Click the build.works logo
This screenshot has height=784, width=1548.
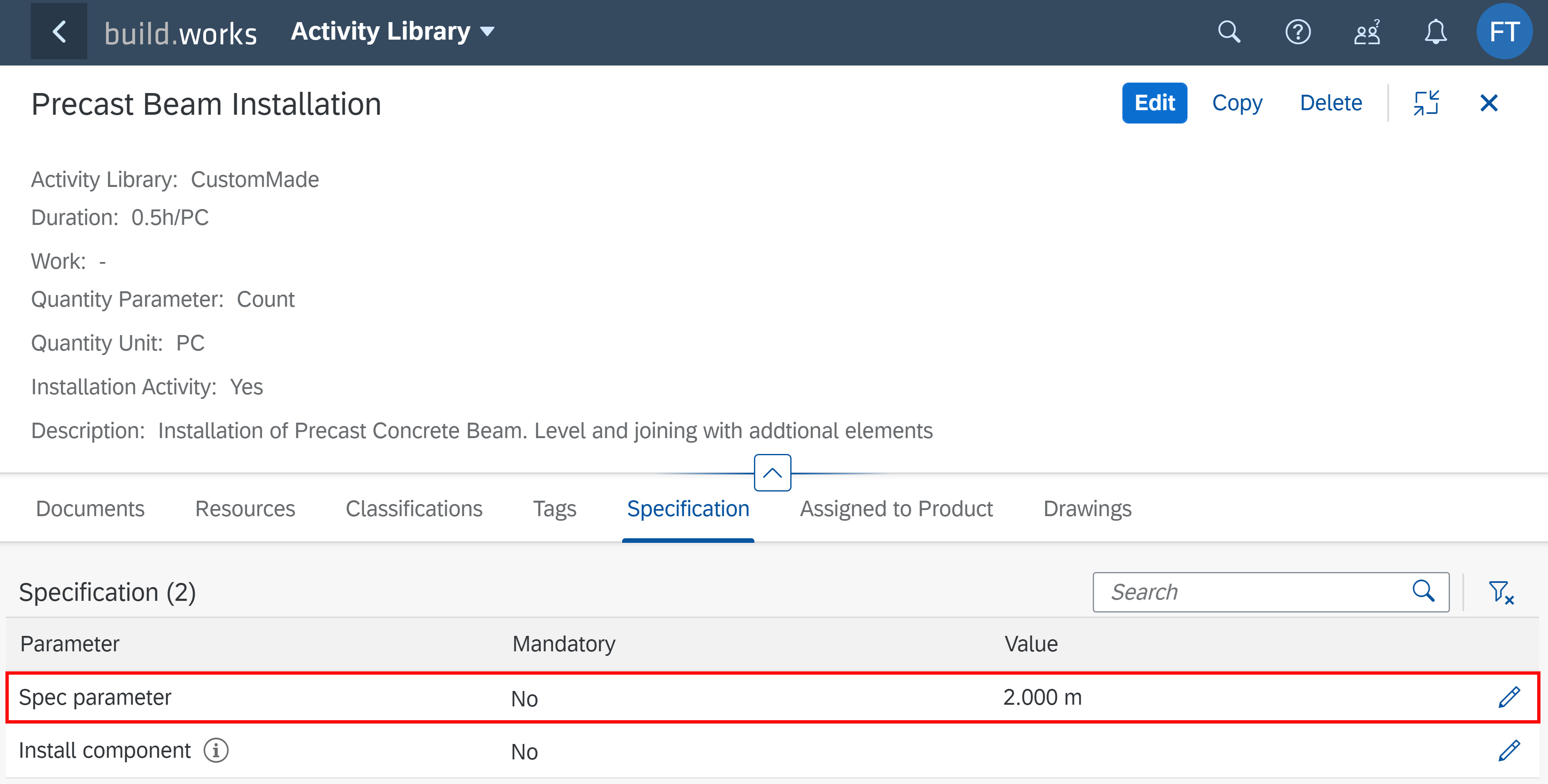click(x=180, y=33)
